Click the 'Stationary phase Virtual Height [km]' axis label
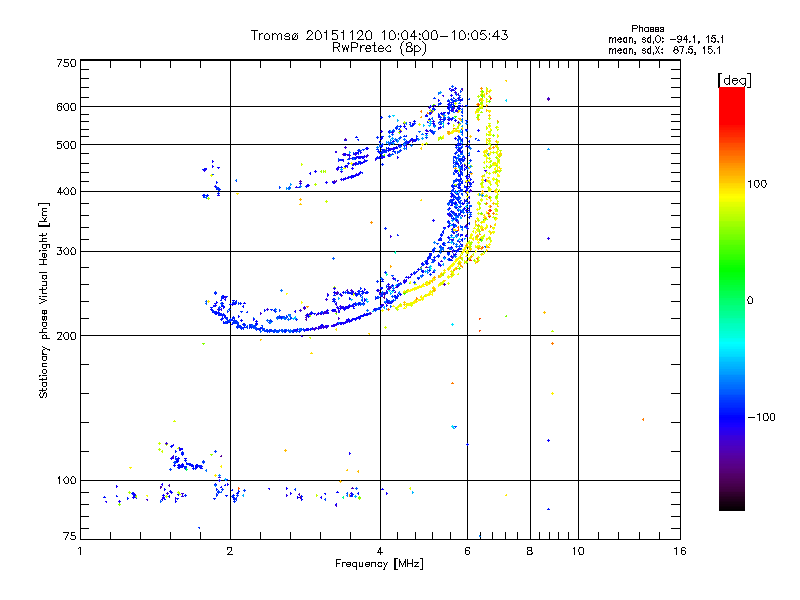 pos(43,300)
